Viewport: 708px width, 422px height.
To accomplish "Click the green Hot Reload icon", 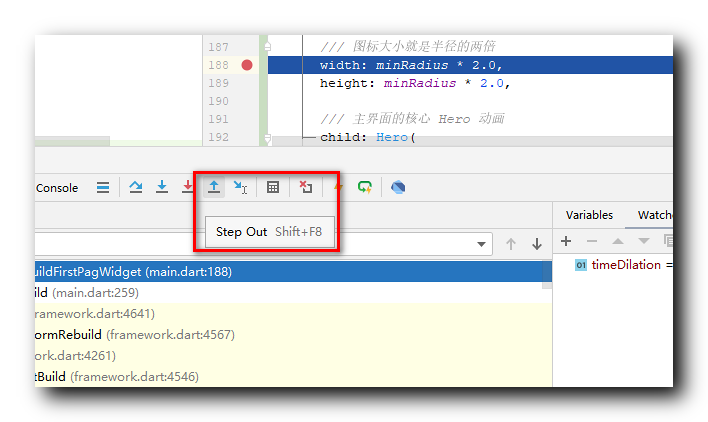I will click(x=365, y=187).
